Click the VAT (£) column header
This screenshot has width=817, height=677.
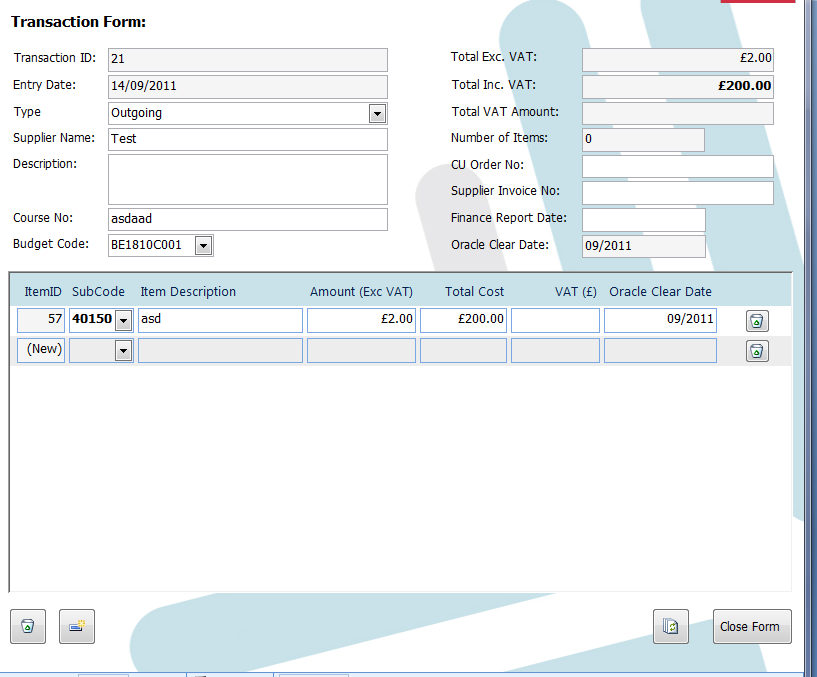tap(576, 292)
